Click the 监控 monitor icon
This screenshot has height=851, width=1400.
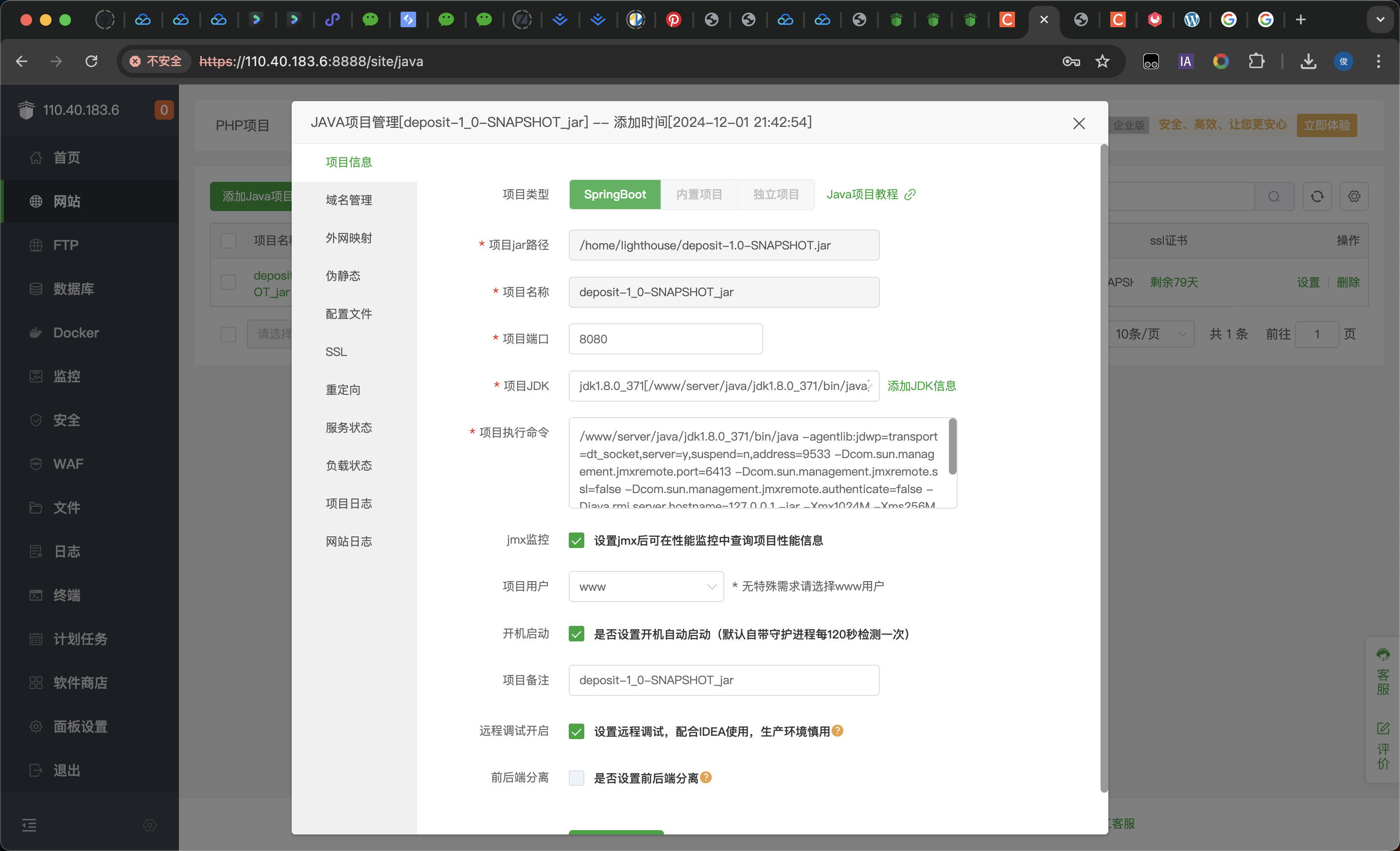tap(36, 376)
